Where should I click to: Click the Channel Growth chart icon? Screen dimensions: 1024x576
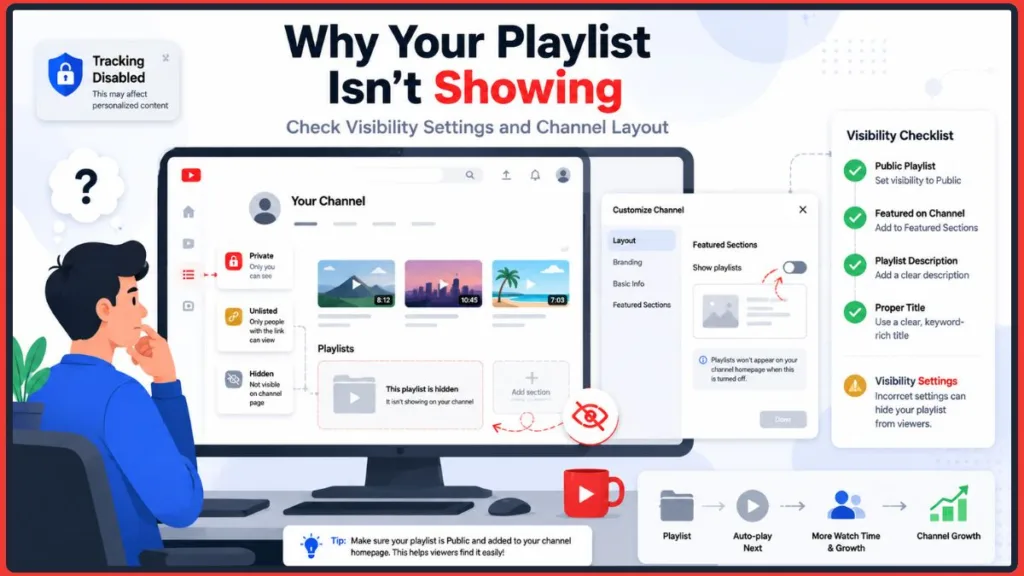(x=948, y=504)
